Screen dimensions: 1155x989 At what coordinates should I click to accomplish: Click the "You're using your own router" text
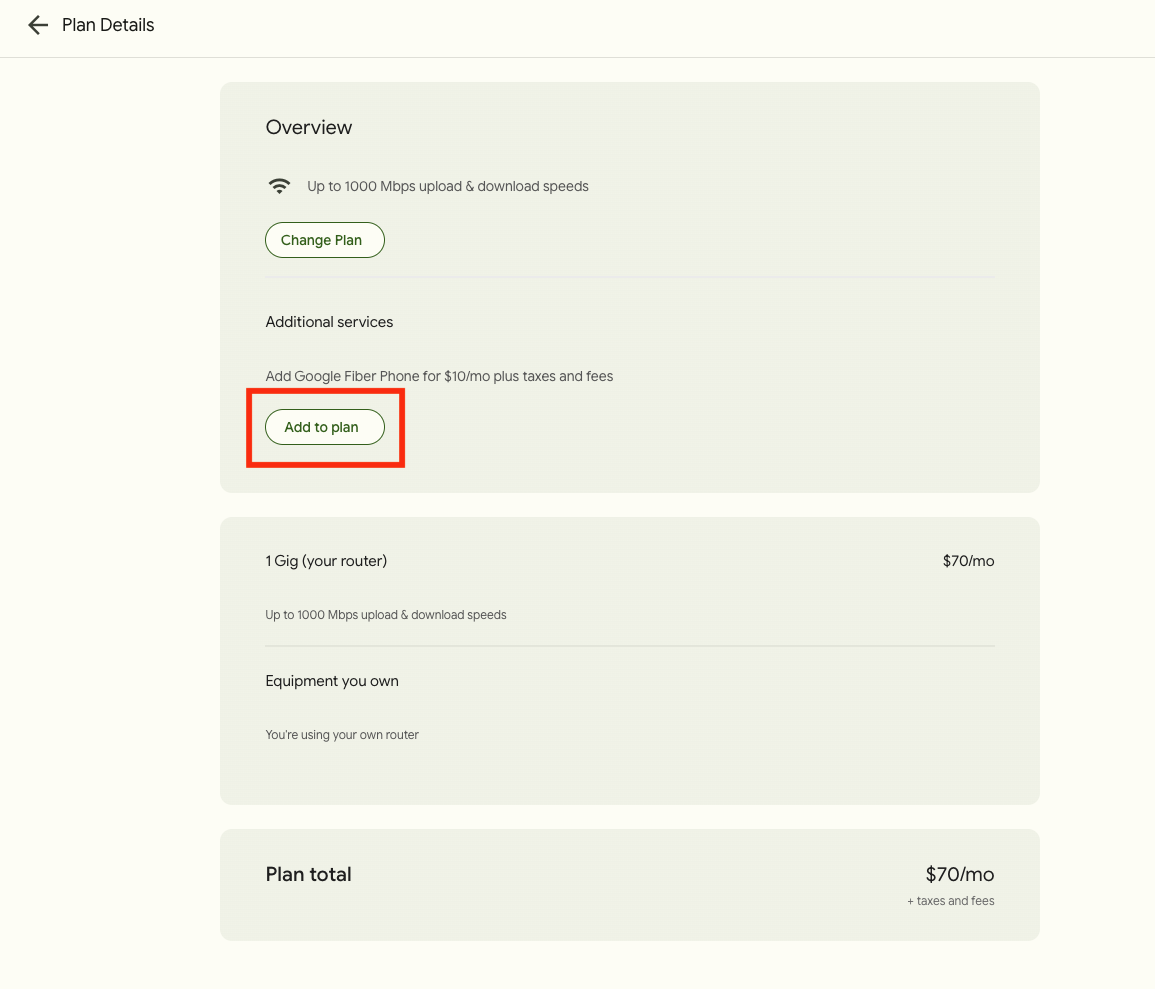[342, 735]
